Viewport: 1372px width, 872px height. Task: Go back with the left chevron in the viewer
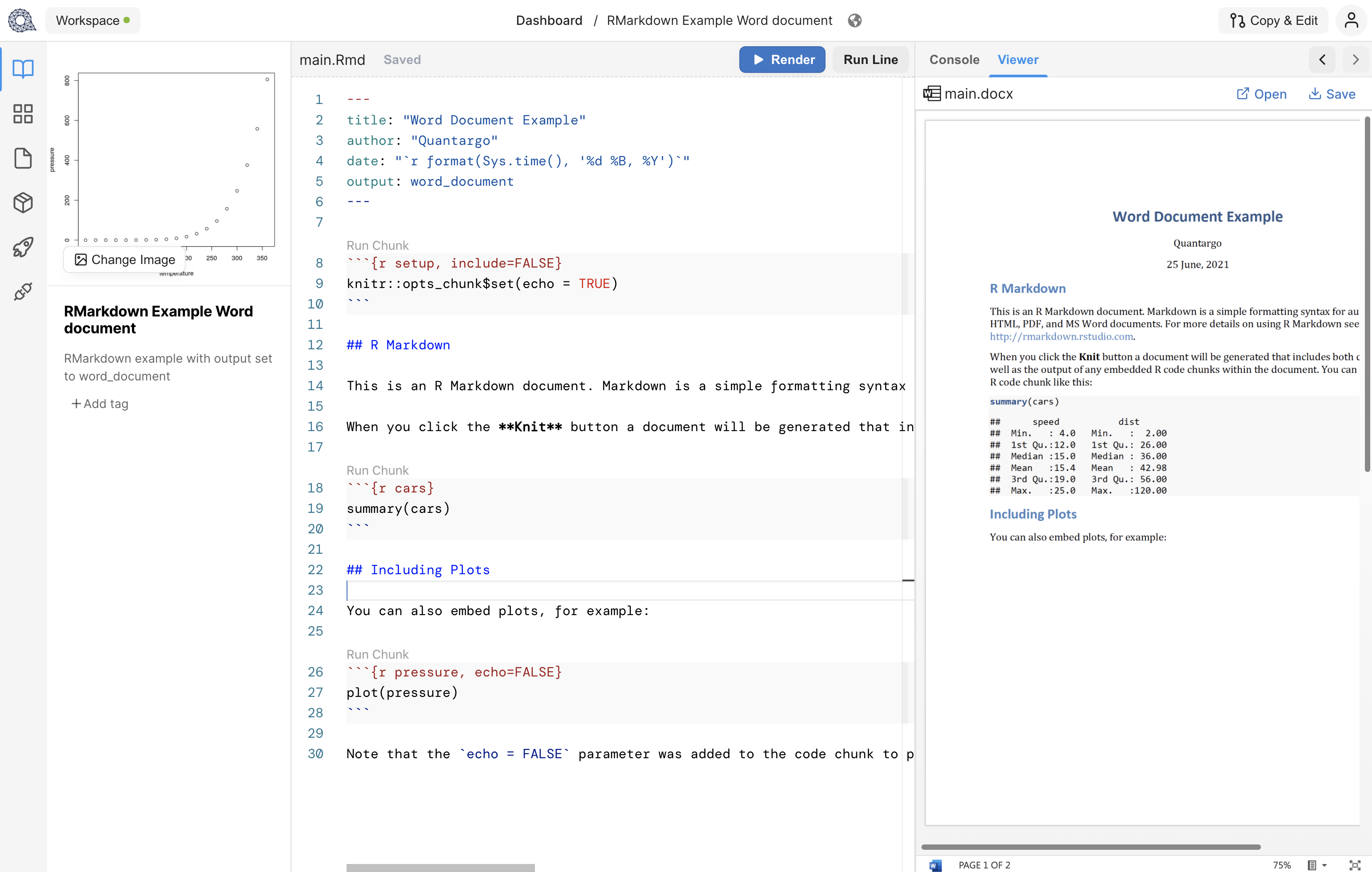tap(1322, 59)
